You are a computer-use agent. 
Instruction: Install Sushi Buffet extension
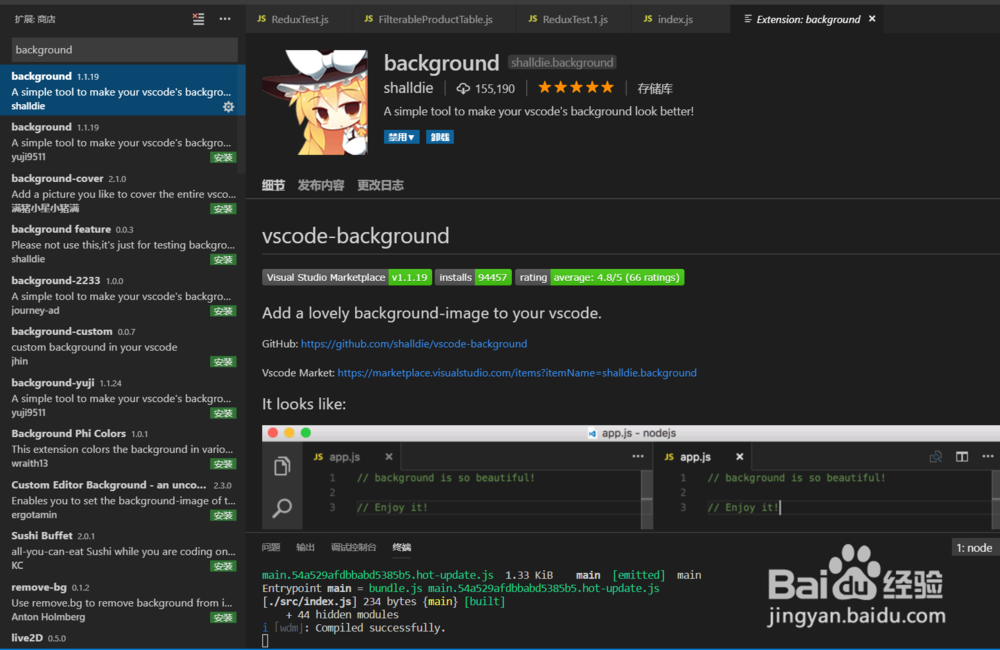coord(223,566)
